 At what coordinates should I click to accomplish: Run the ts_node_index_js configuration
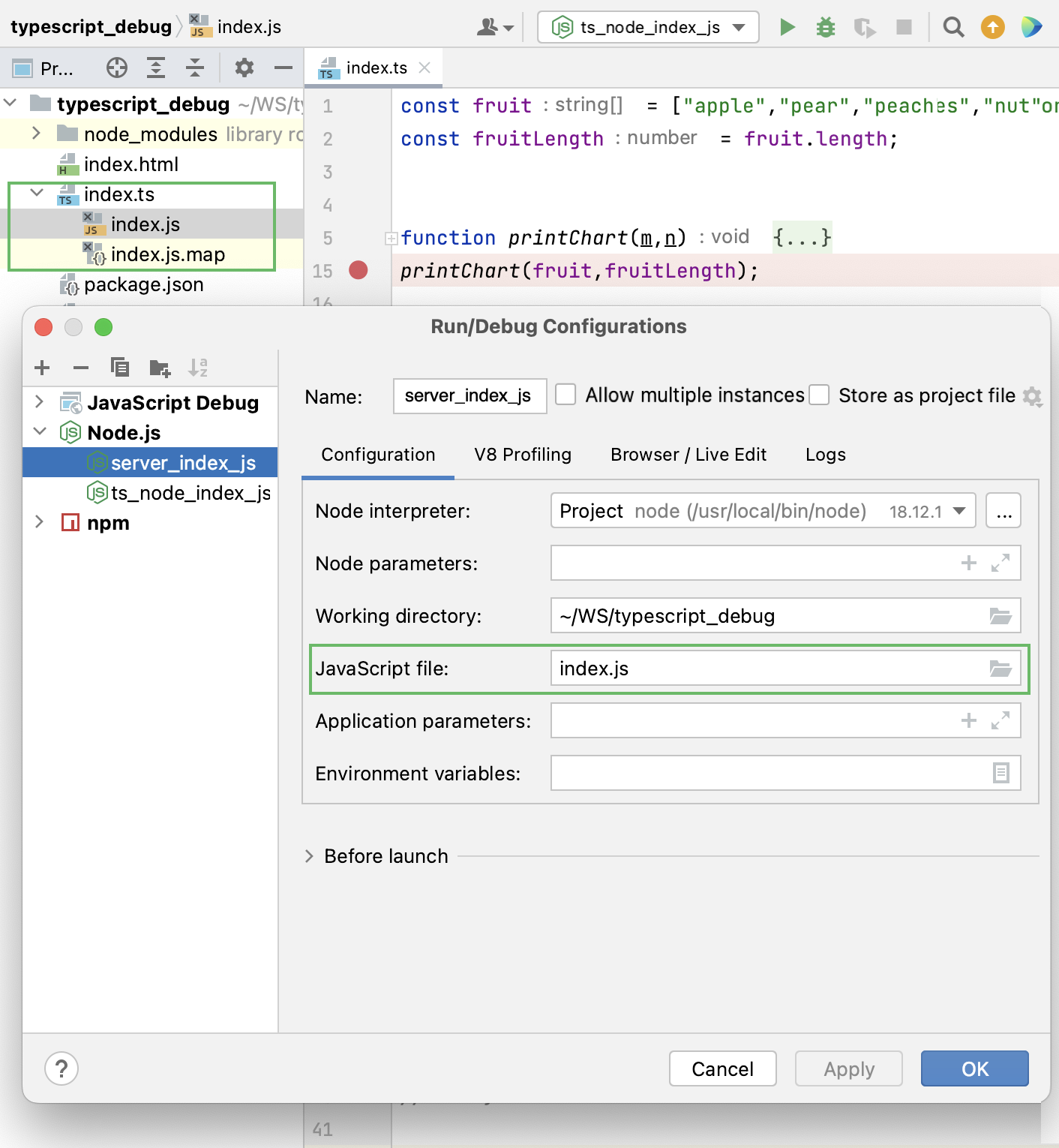pos(787,26)
